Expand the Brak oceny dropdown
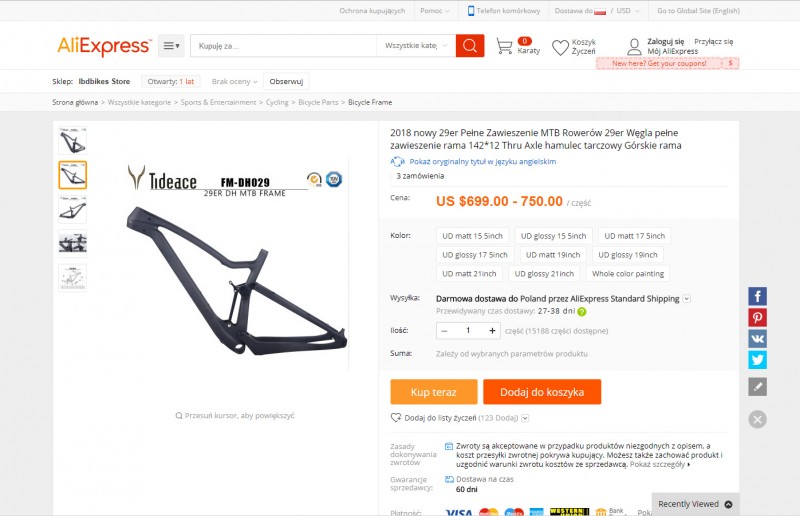 coord(234,82)
